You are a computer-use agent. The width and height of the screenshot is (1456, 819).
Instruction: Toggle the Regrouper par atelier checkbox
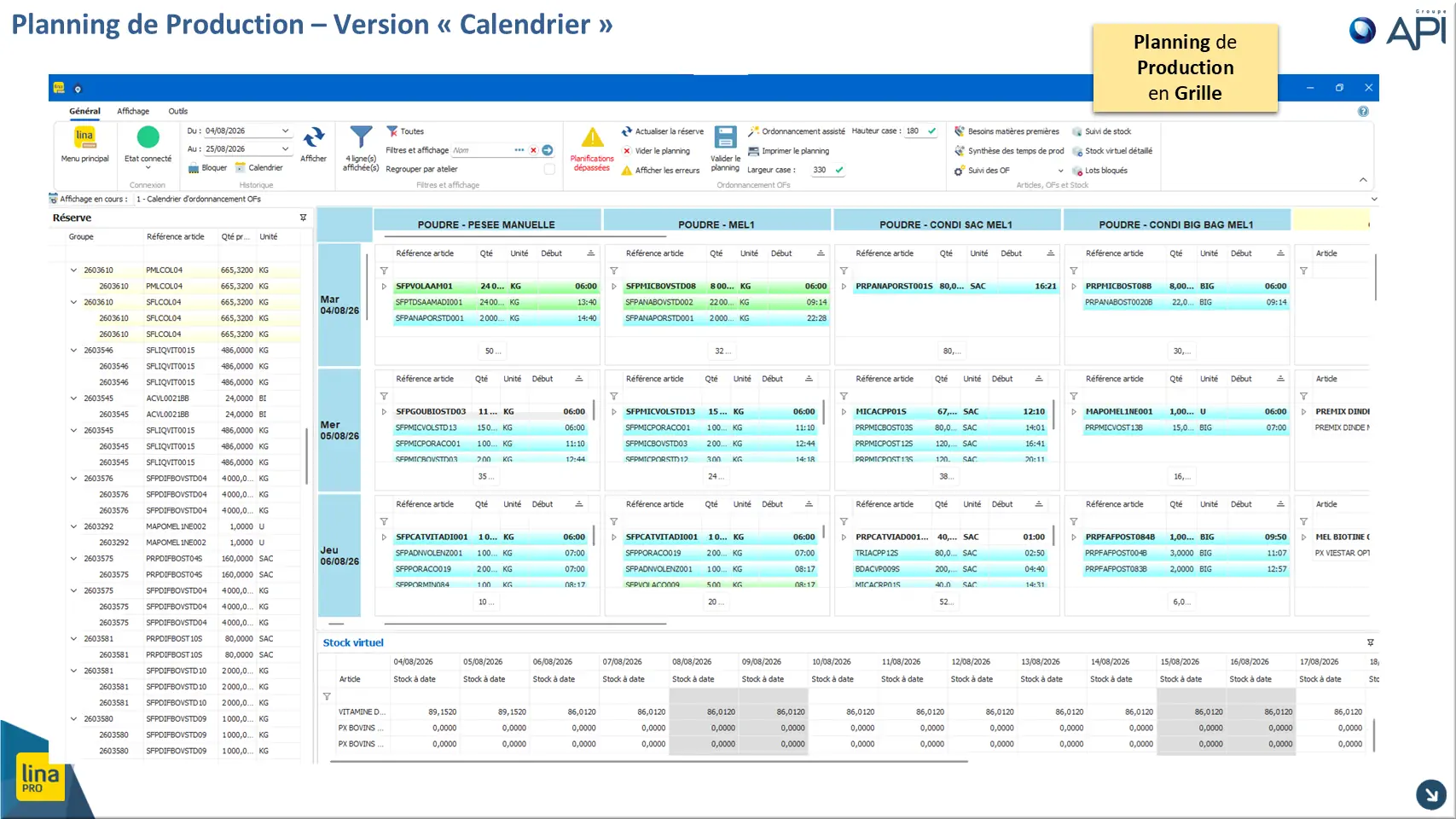(549, 169)
